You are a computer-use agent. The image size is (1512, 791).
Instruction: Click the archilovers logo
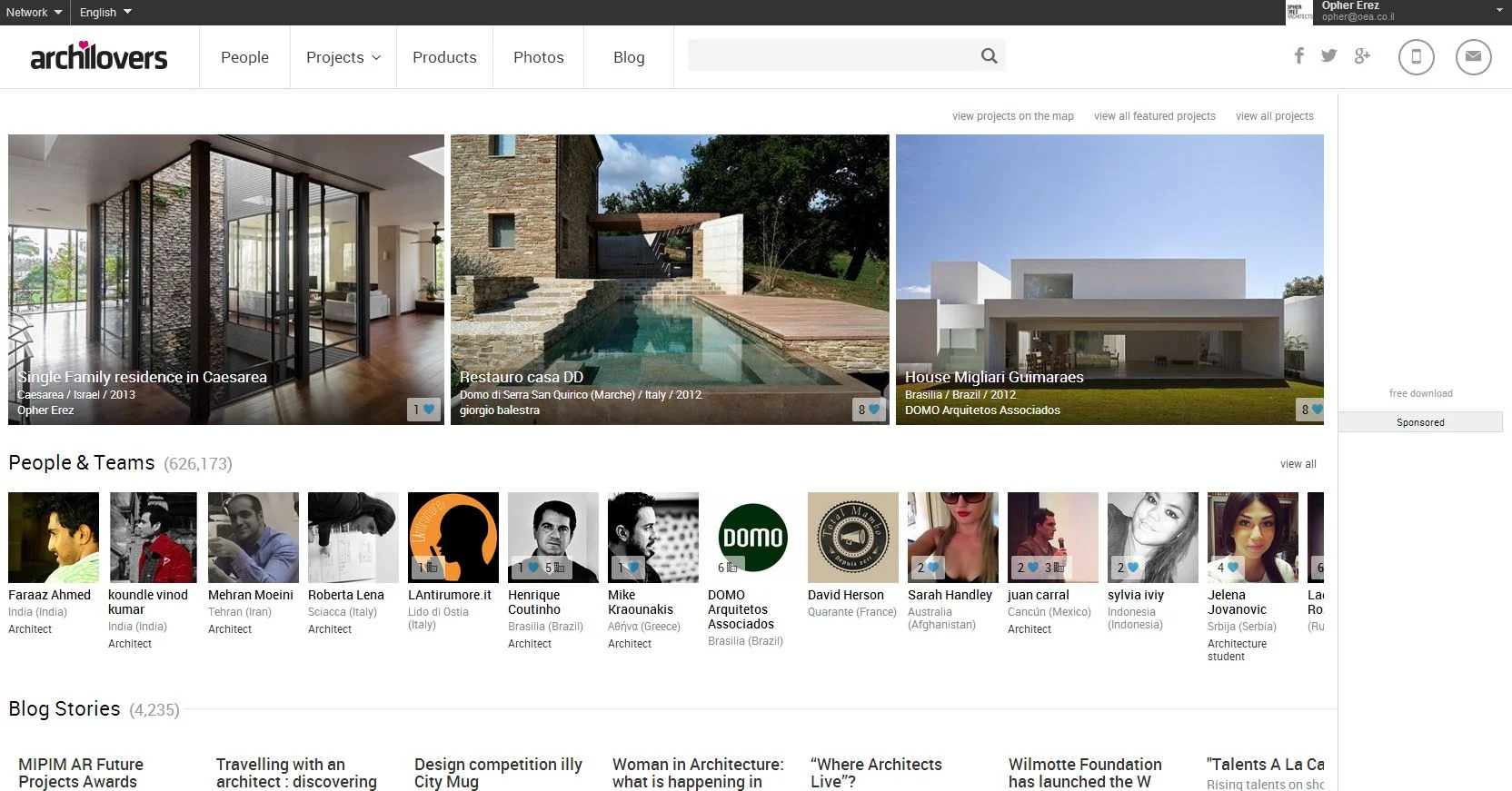tap(99, 56)
